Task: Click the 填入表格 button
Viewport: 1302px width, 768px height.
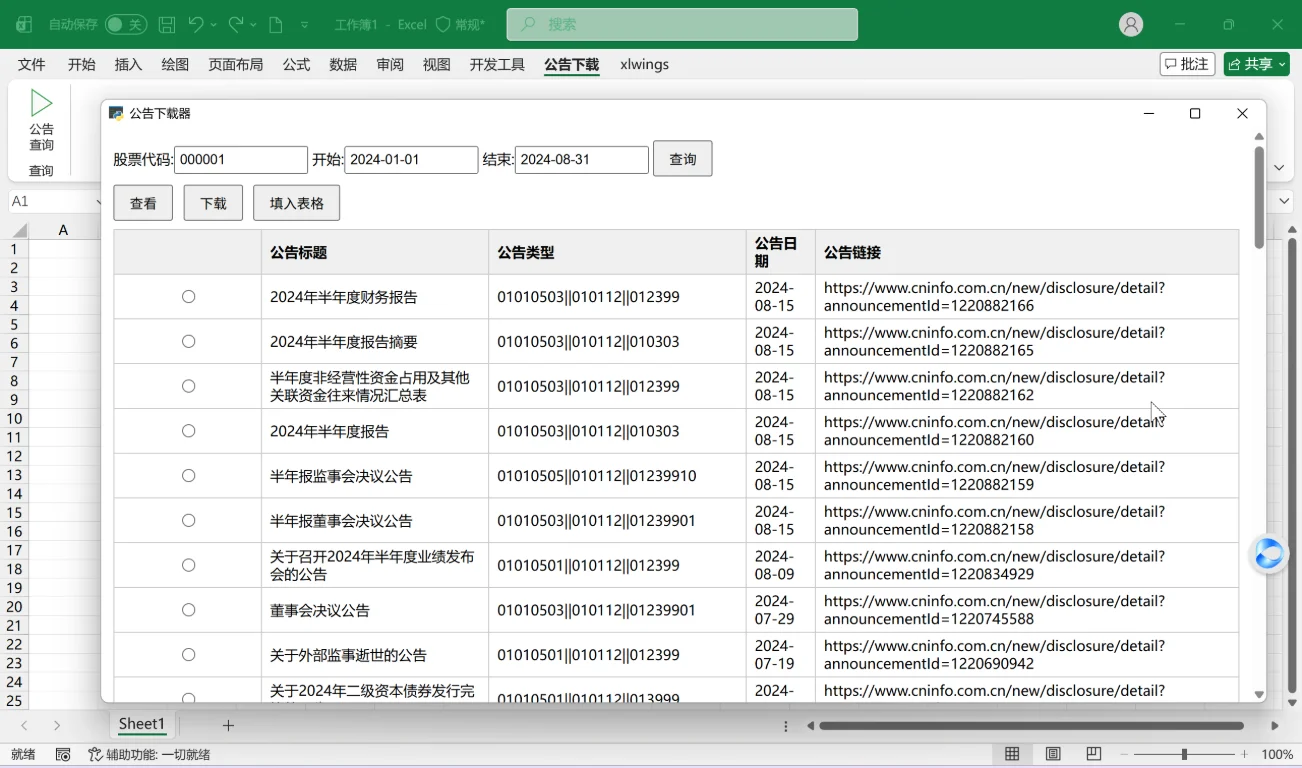Action: [x=297, y=203]
